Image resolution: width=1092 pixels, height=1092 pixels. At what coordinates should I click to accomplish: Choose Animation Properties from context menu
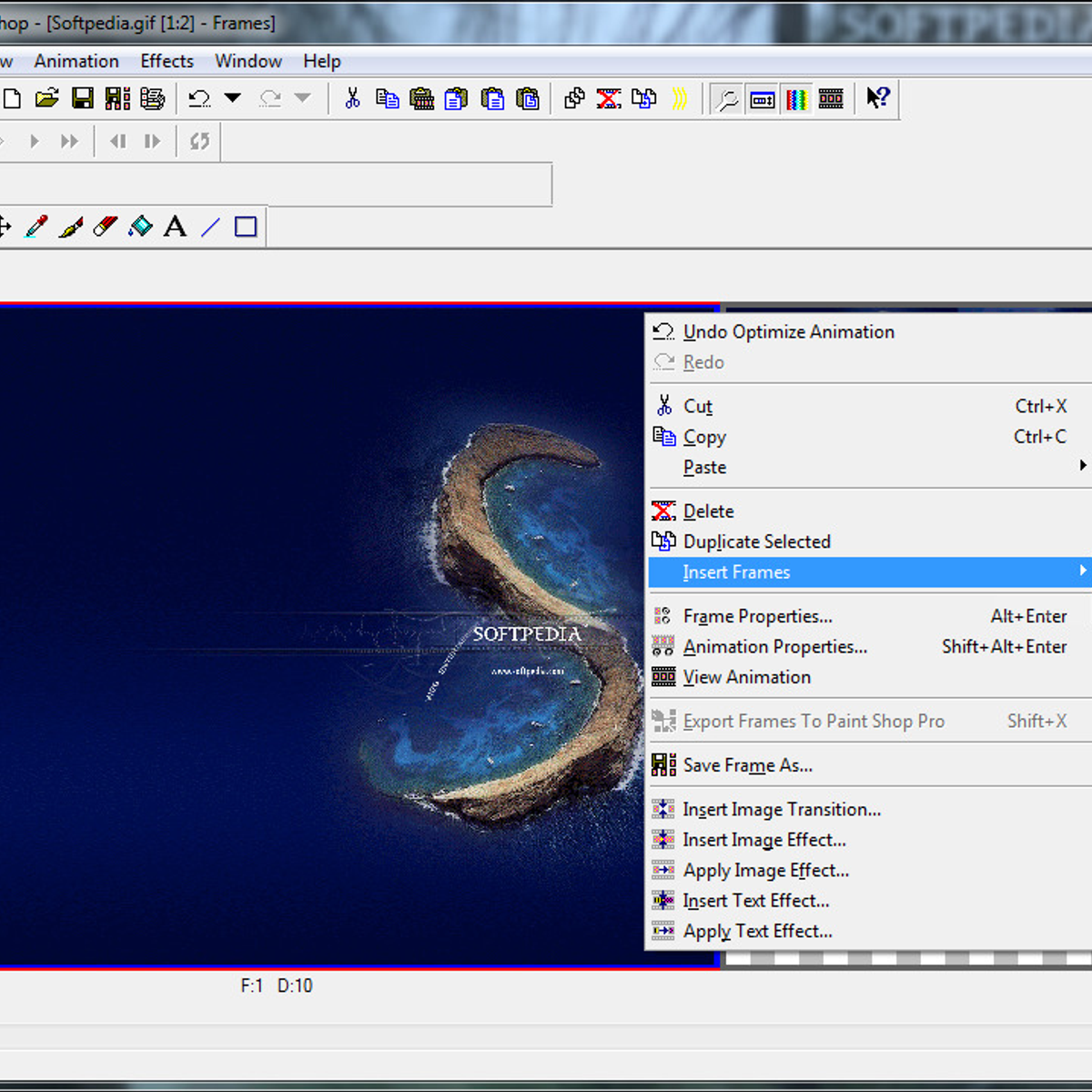774,647
